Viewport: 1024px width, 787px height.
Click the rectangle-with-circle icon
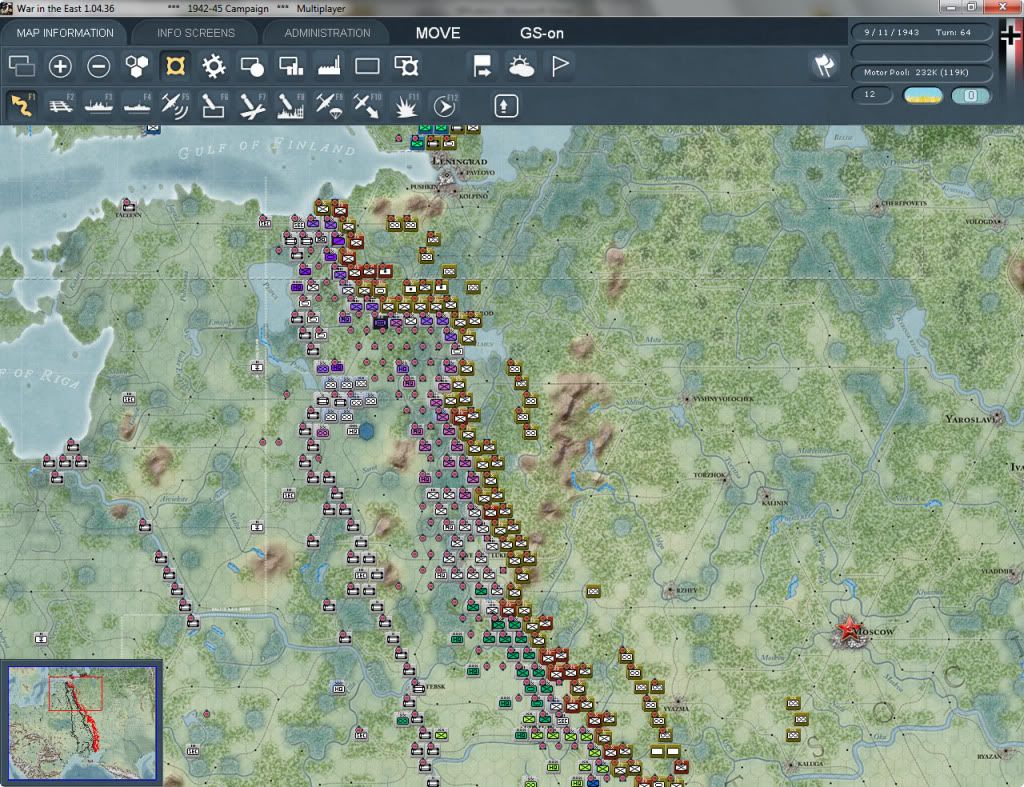point(252,66)
